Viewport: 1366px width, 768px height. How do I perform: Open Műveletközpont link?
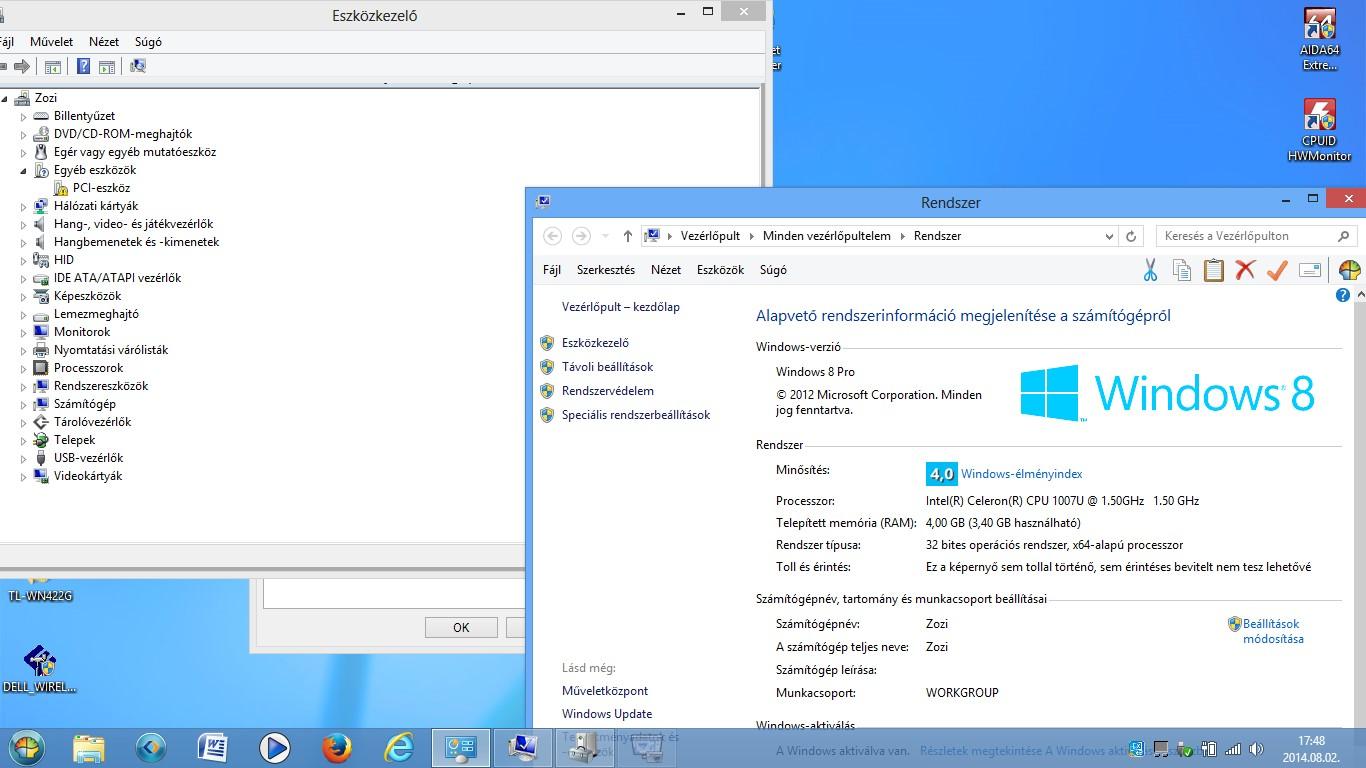point(605,691)
